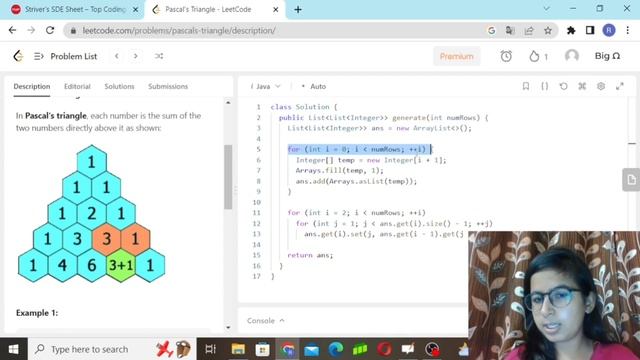Open the timer alarm clock icon

click(506, 56)
